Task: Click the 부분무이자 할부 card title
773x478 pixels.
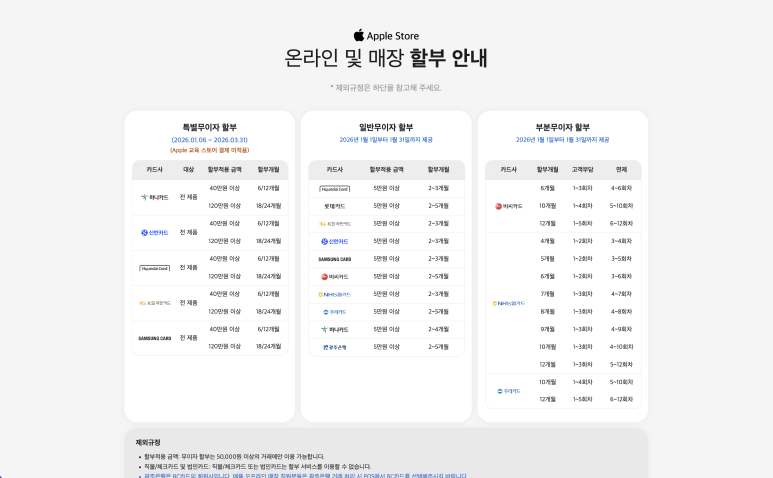Action: 562,127
